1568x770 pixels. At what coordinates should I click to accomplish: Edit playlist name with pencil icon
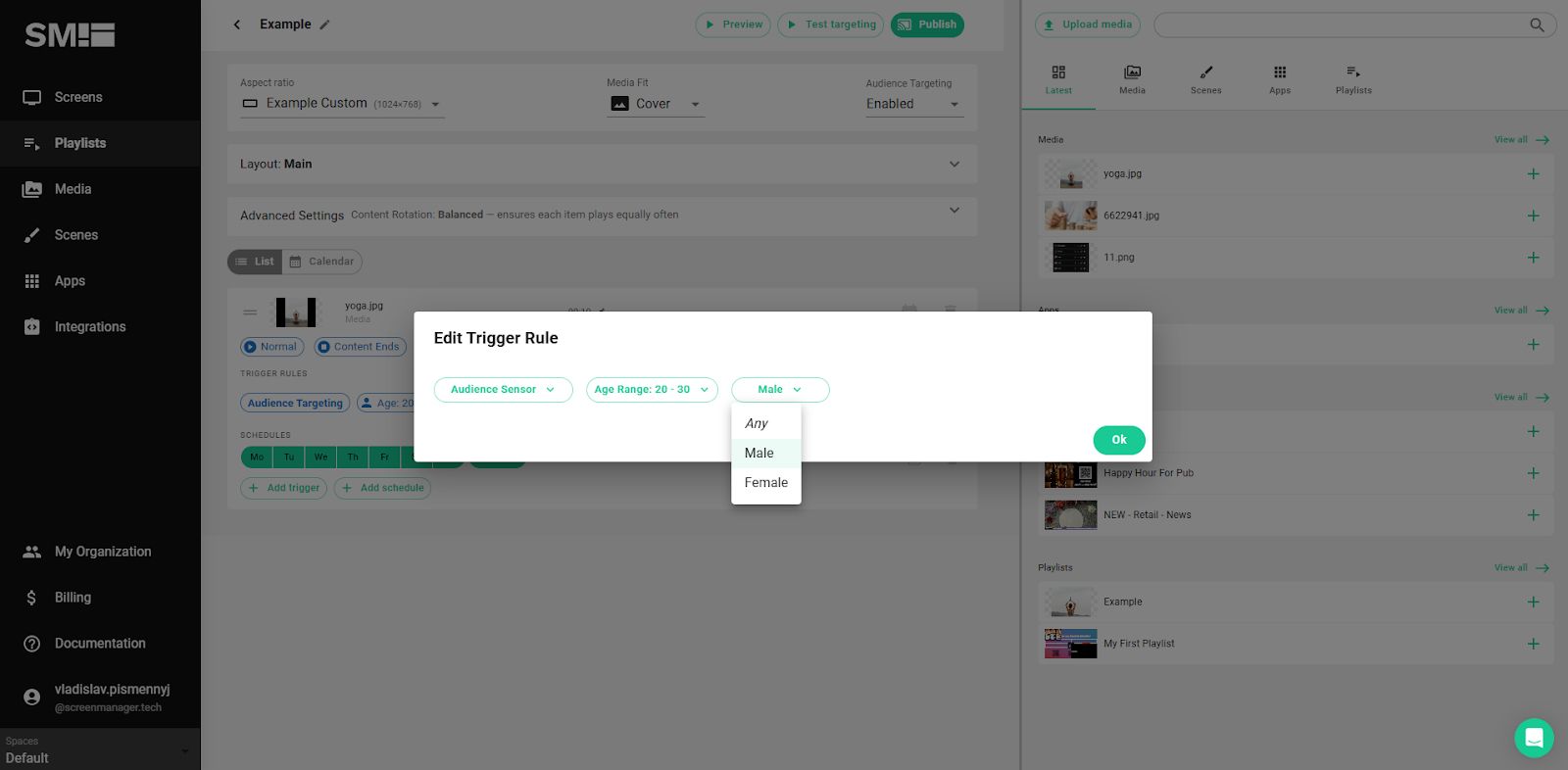[x=325, y=24]
